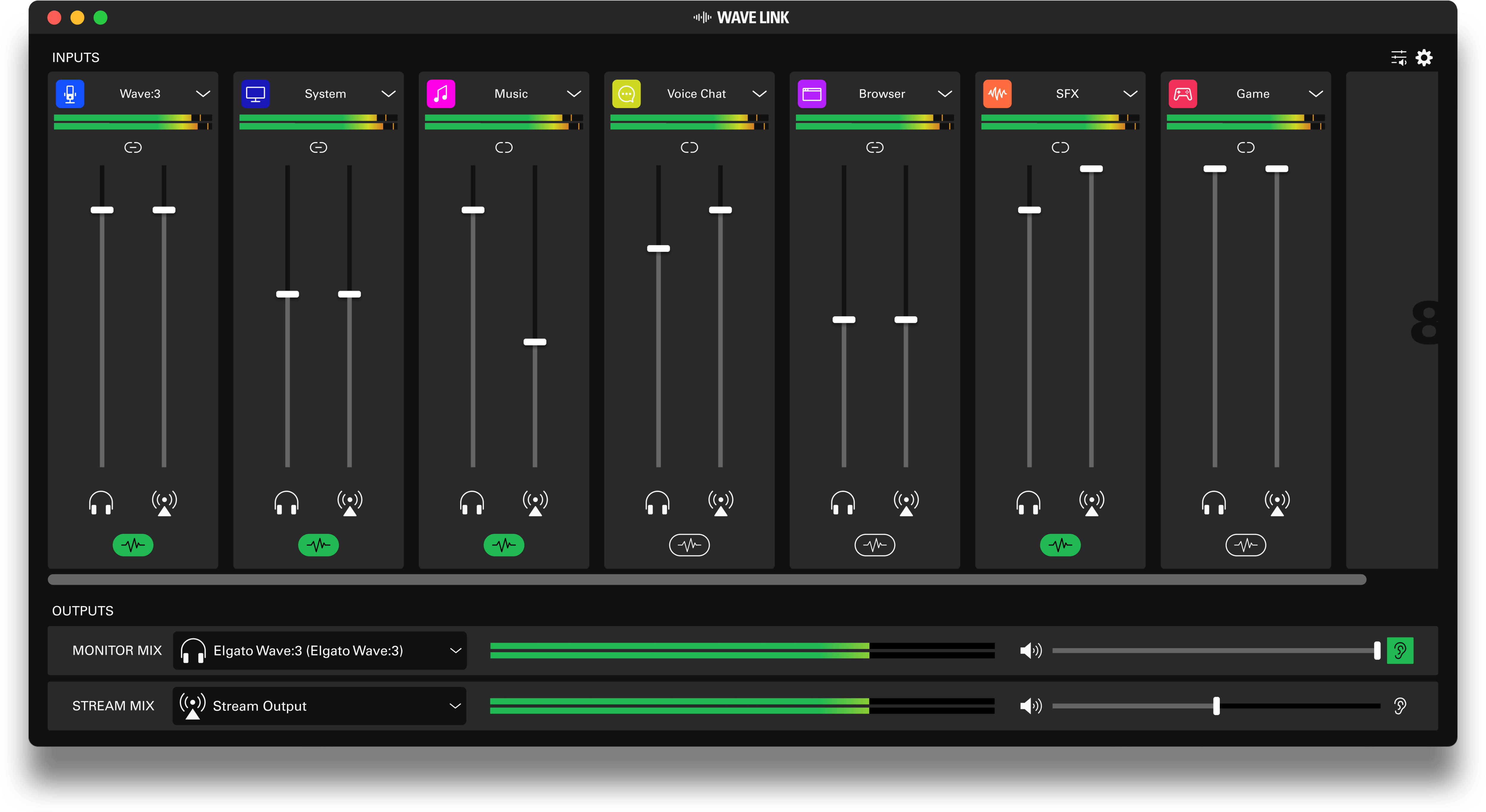Mute Music headphones monitor output
Viewport: 1486px width, 812px height.
tap(472, 502)
